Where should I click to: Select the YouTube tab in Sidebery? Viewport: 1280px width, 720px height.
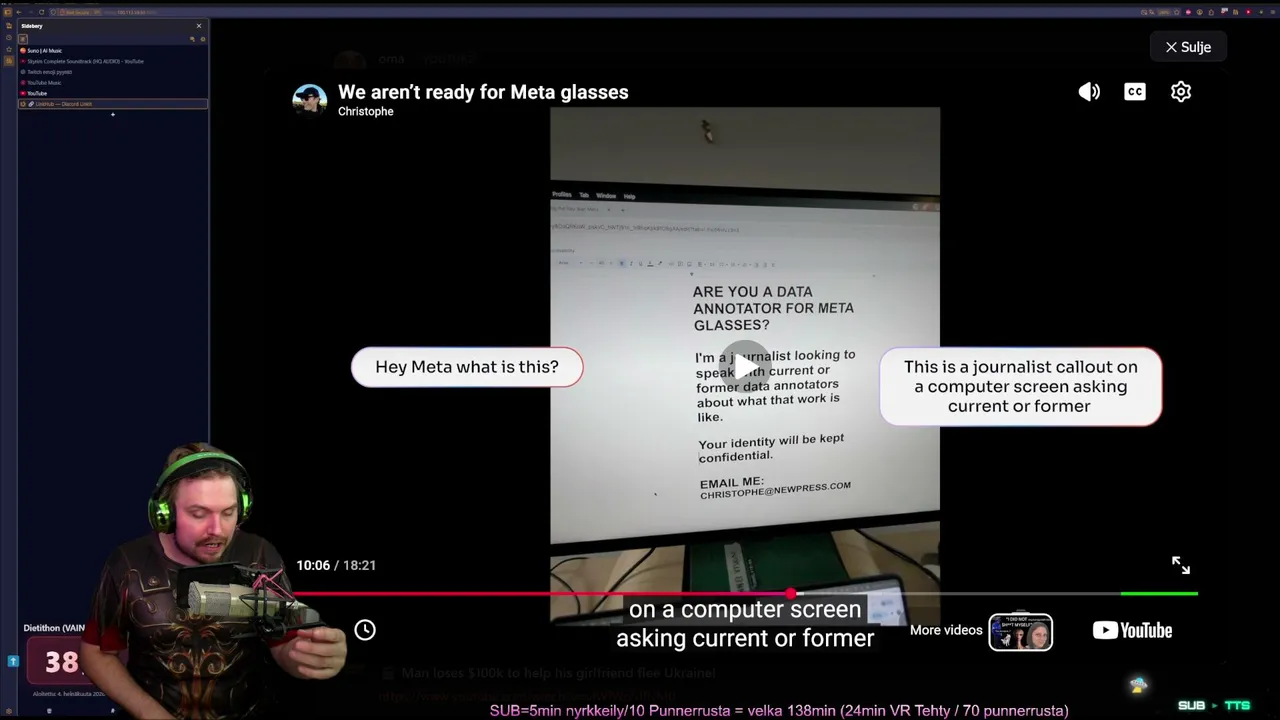pyautogui.click(x=113, y=93)
